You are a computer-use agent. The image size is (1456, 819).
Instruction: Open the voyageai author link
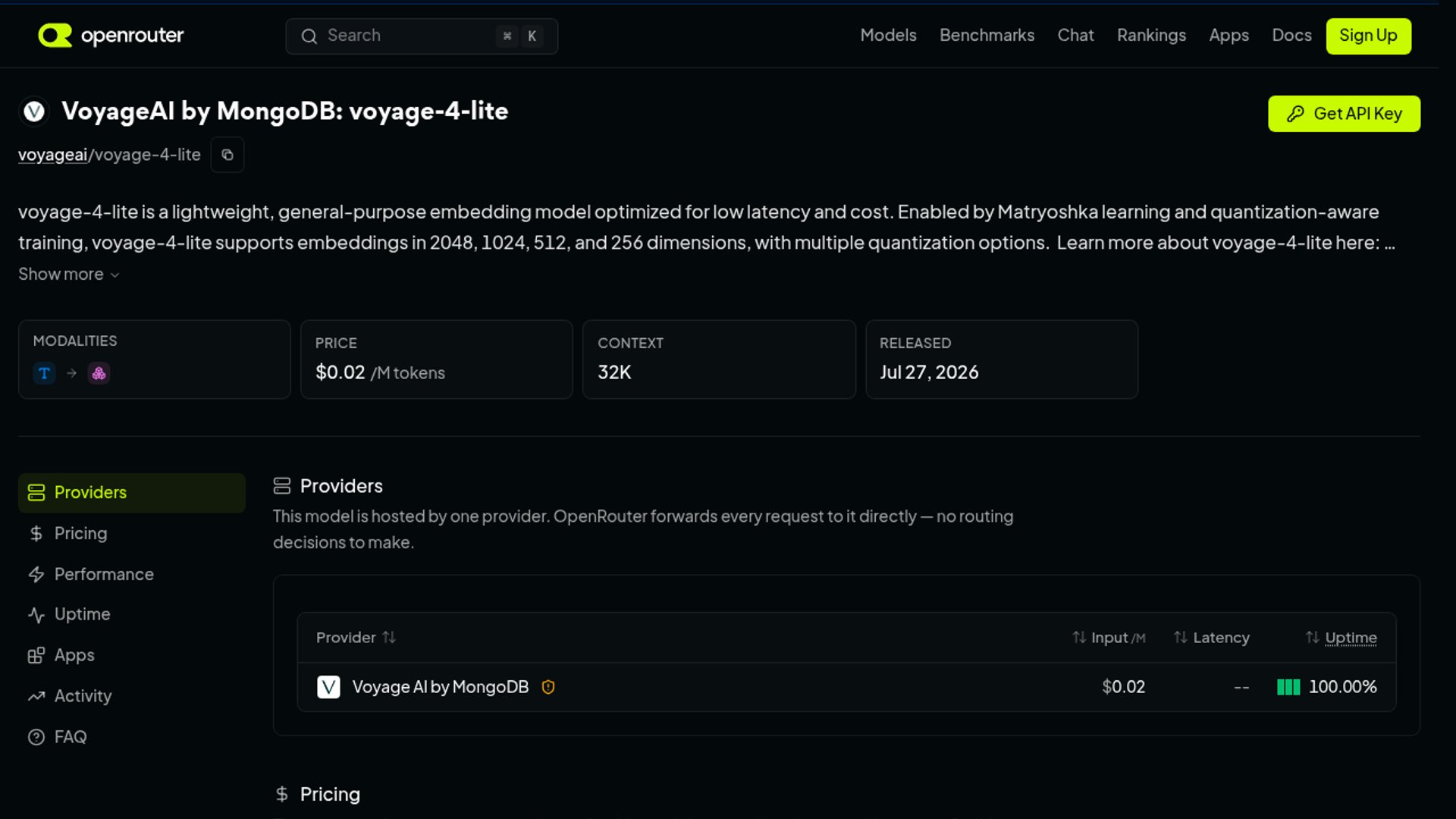point(52,155)
